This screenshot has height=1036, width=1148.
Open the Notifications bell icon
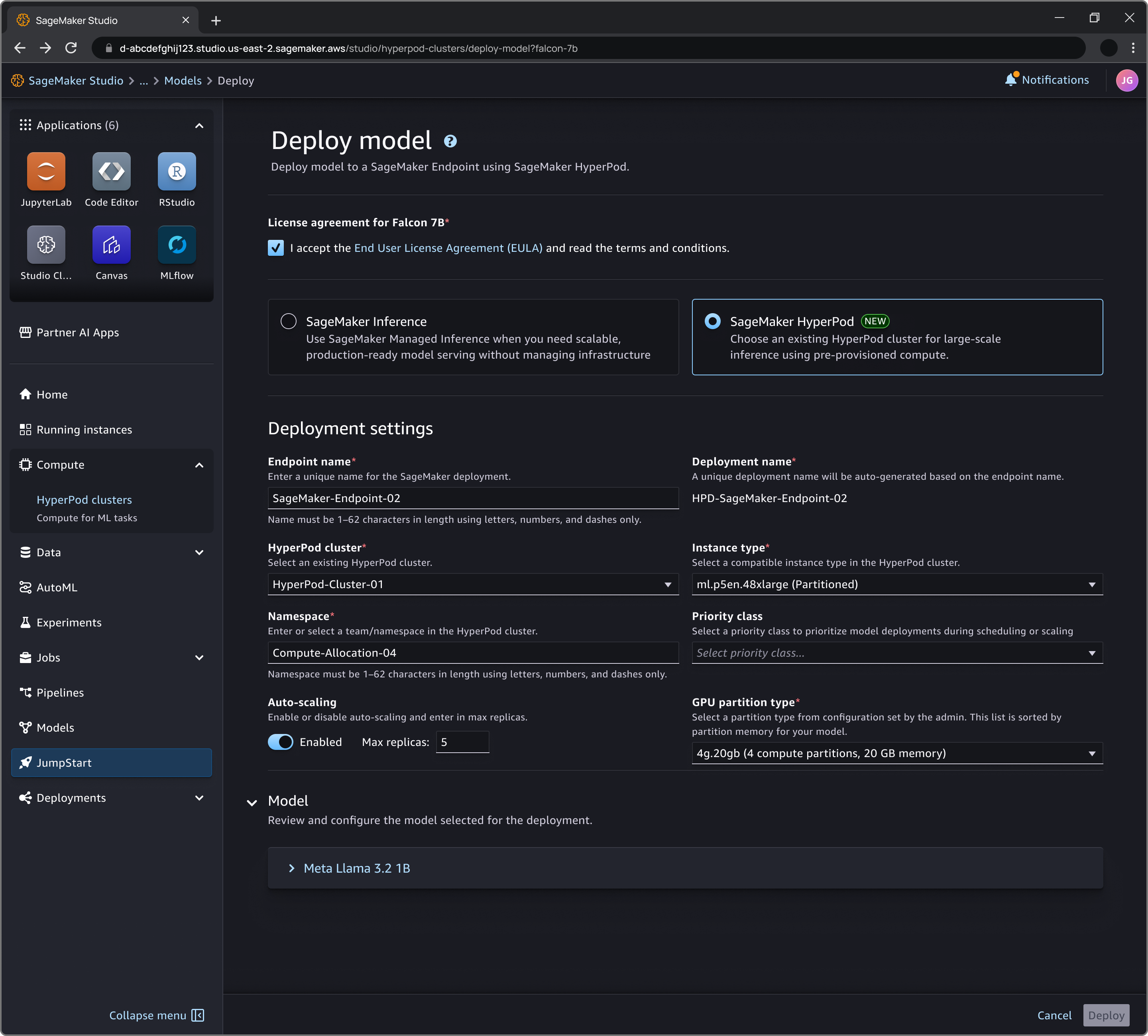click(x=1011, y=80)
